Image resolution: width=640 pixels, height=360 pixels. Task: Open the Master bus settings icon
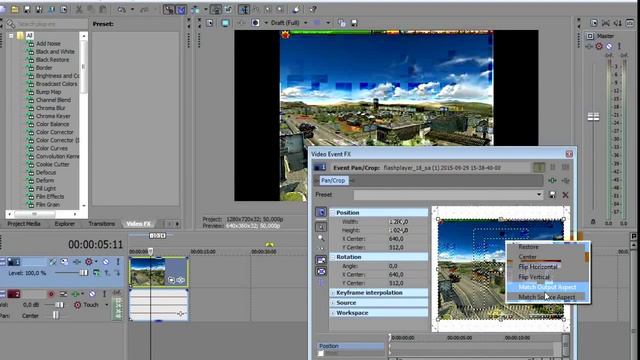coord(590,36)
